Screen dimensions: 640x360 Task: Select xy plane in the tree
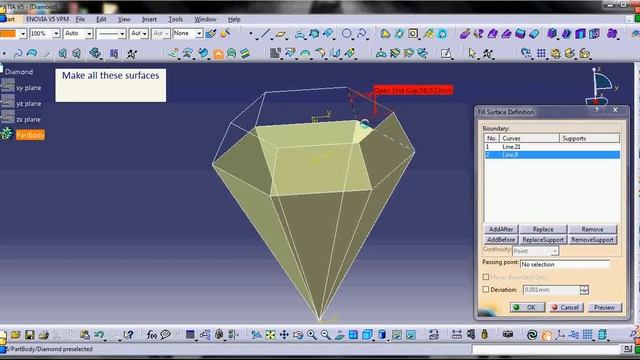[28, 88]
